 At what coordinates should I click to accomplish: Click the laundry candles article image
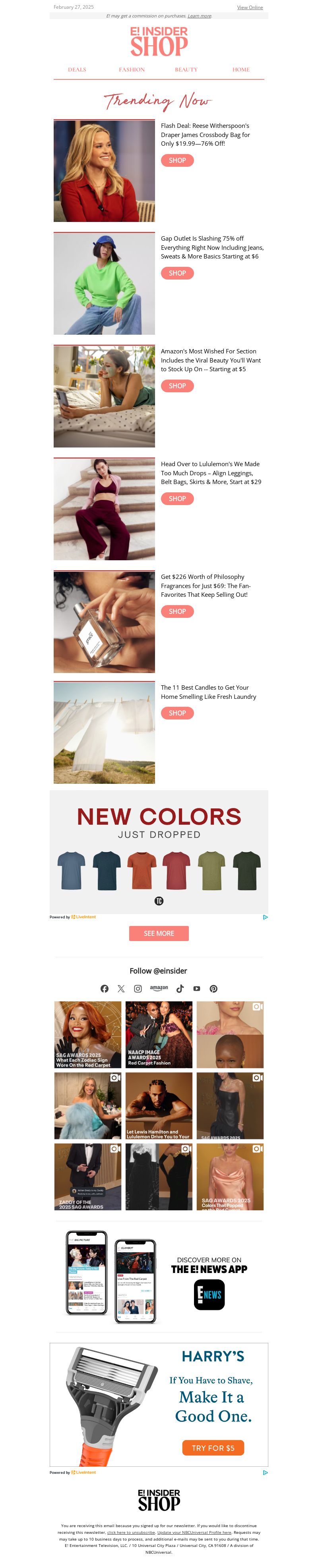pyautogui.click(x=104, y=732)
